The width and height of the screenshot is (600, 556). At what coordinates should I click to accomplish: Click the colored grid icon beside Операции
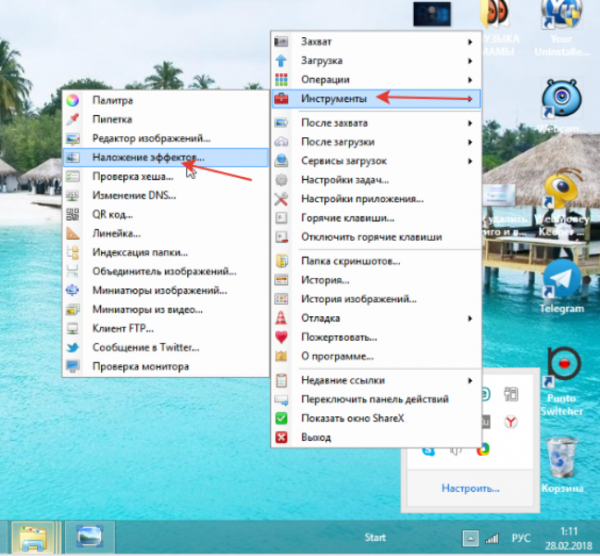281,80
